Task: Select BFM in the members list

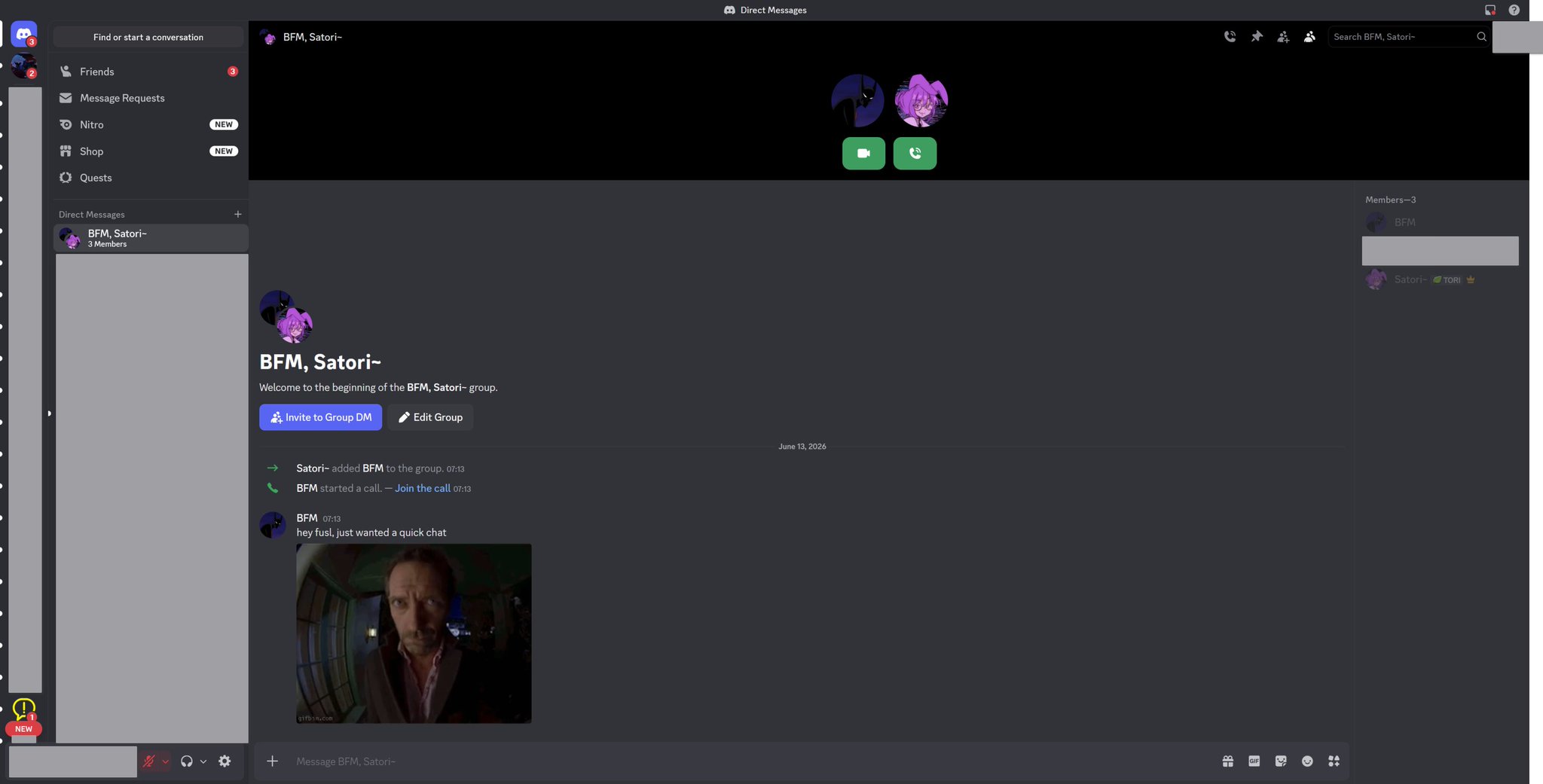Action: click(x=1440, y=222)
